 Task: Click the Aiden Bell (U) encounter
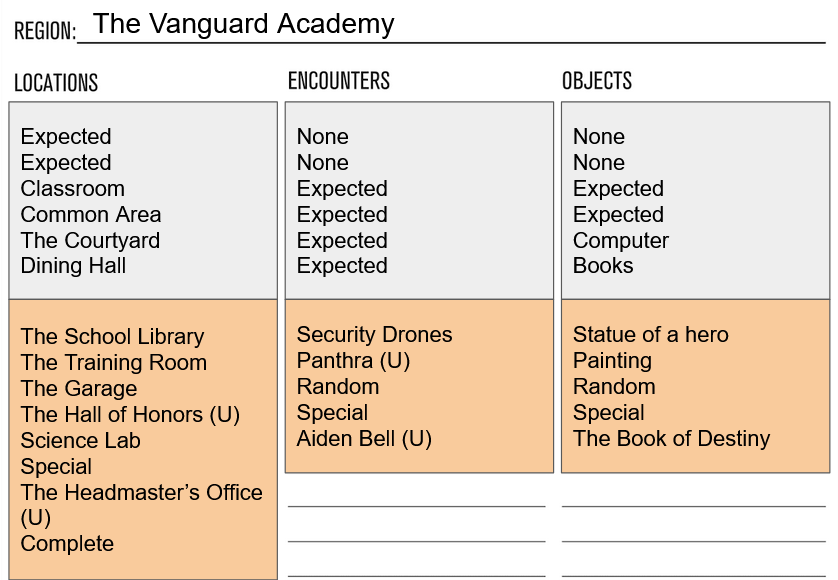point(364,439)
